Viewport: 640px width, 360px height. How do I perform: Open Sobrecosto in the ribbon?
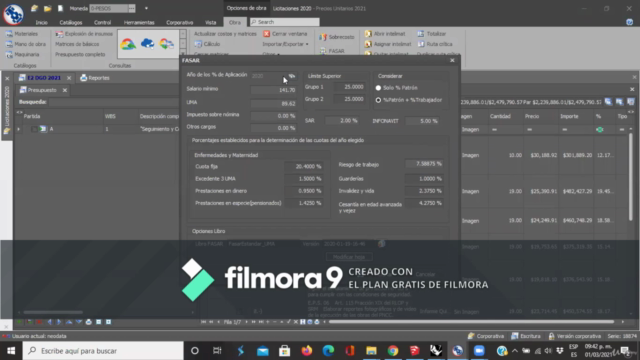click(337, 37)
